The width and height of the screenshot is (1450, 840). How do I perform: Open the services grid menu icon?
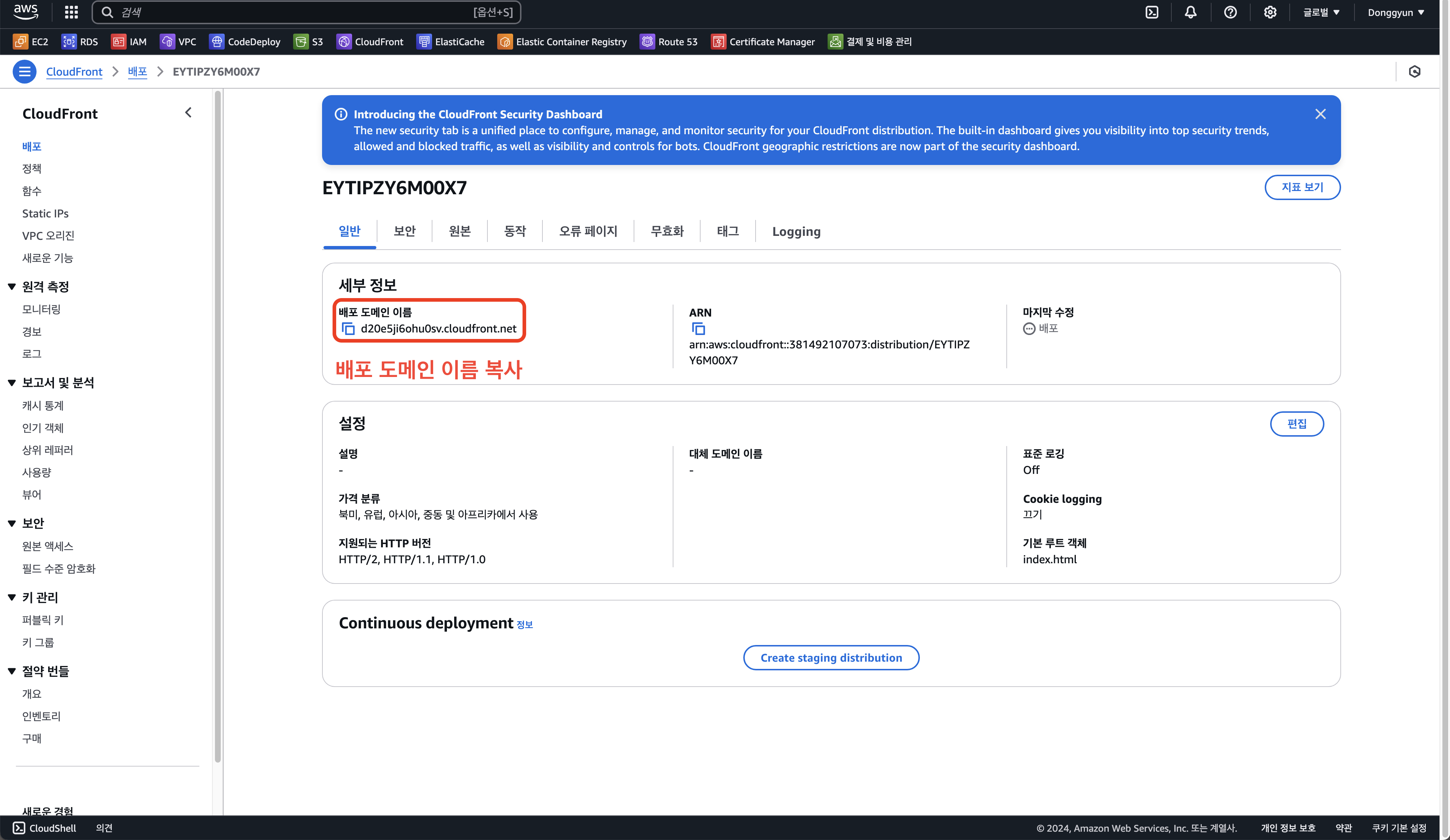pos(71,12)
